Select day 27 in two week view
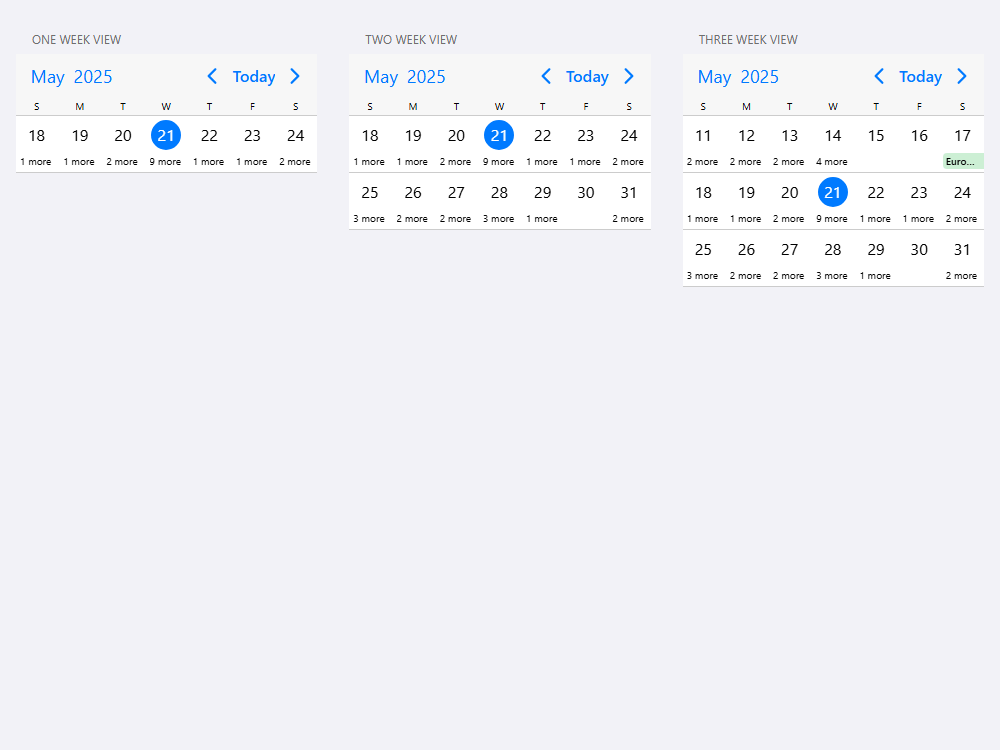 (456, 193)
